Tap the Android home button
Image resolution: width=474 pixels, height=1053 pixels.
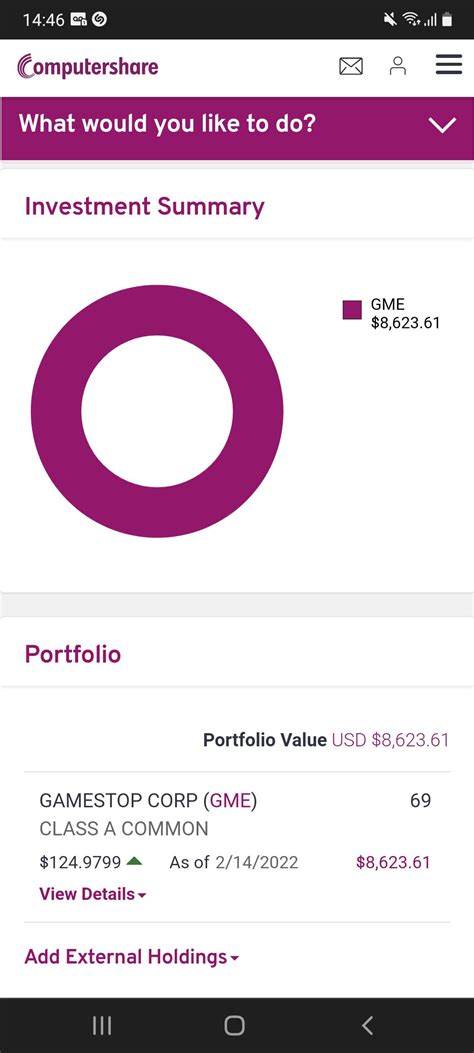tap(234, 1025)
